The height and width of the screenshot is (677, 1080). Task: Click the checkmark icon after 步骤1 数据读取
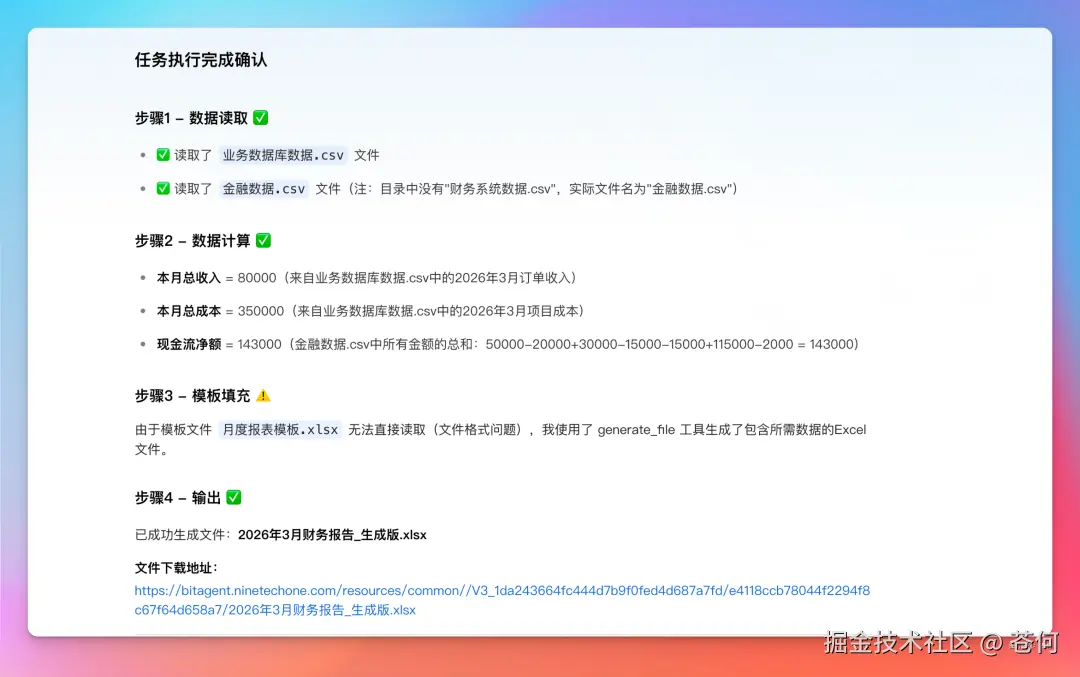point(259,117)
